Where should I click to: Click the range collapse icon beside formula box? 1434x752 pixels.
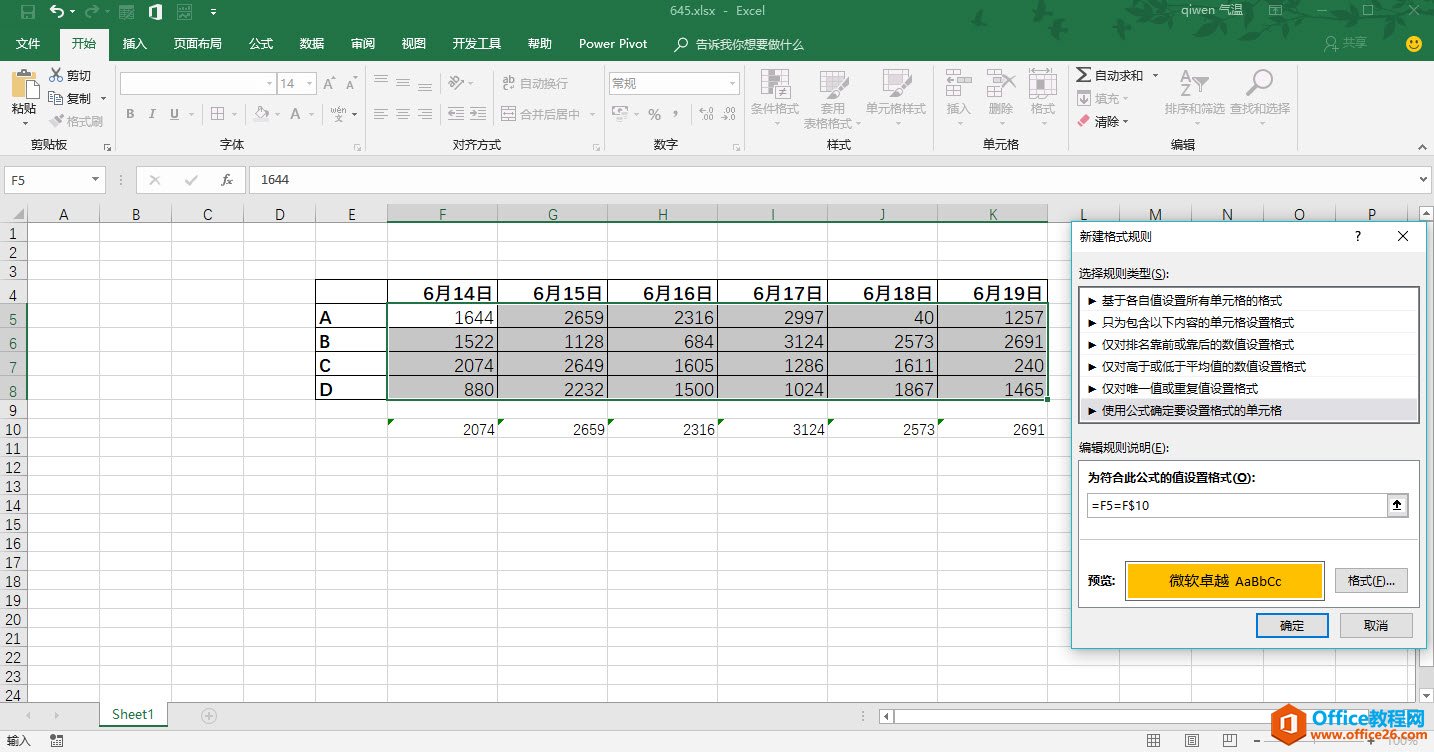[x=1397, y=505]
